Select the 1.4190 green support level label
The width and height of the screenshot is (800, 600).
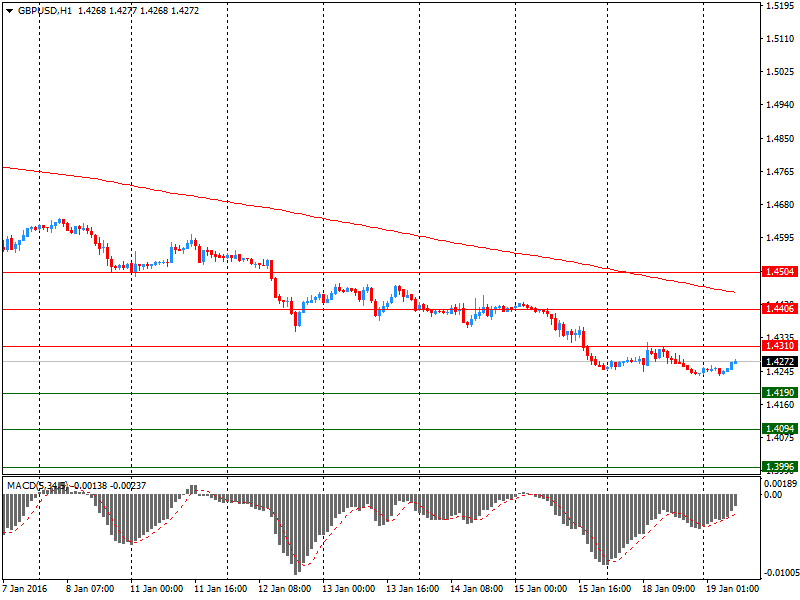pos(780,393)
